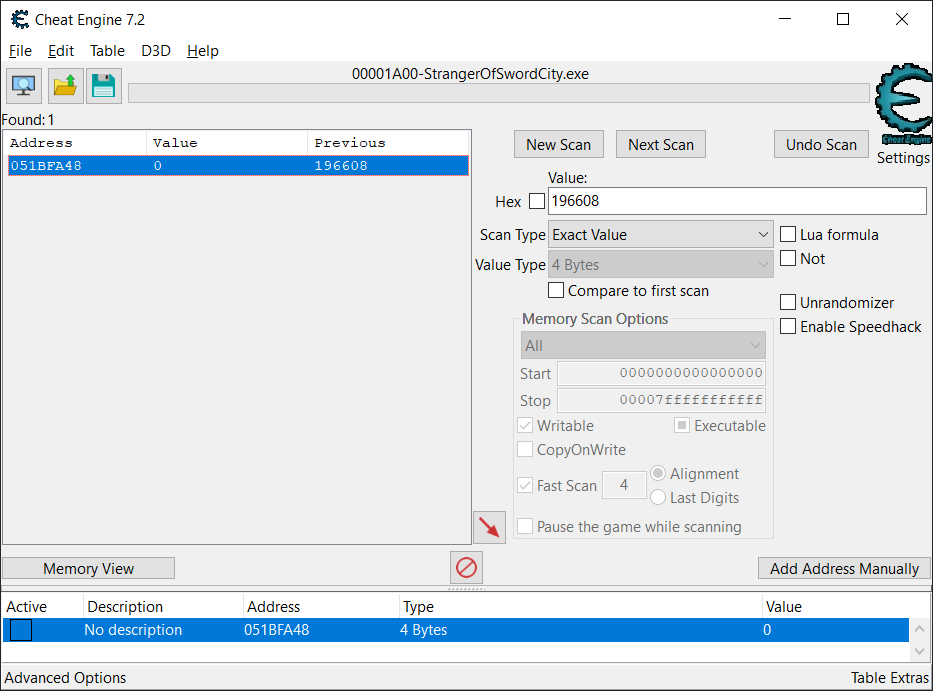
Task: Click the red clear list icon
Action: click(x=466, y=568)
